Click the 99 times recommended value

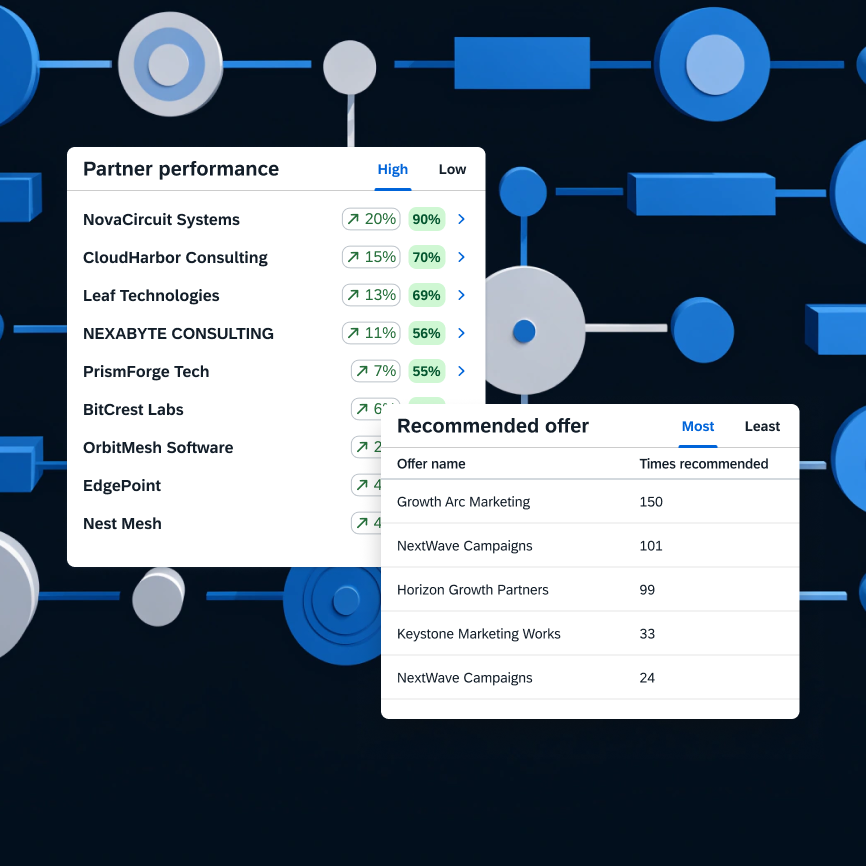(x=647, y=590)
